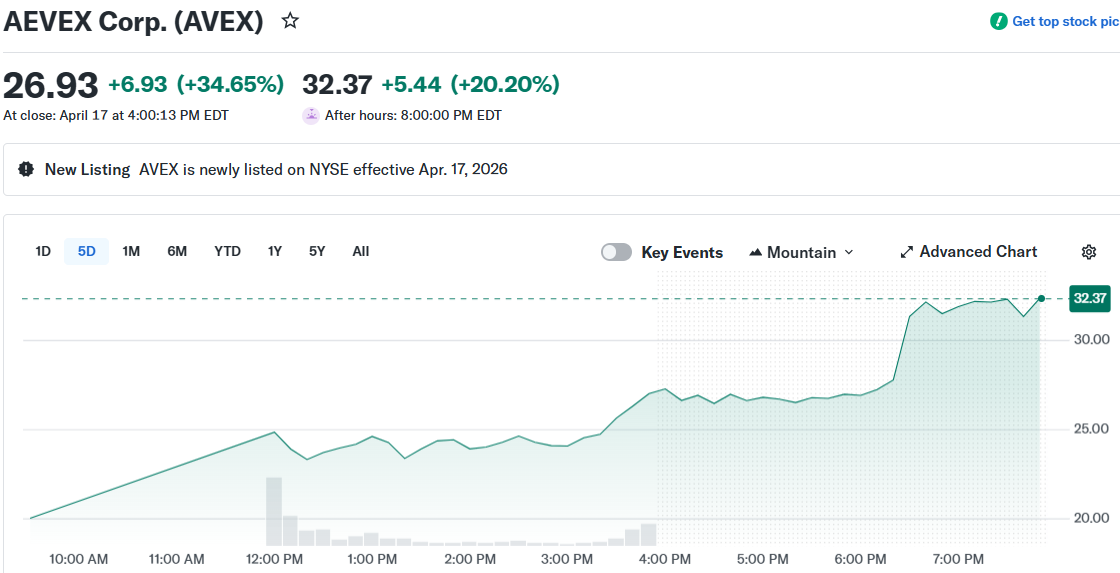The image size is (1120, 573).
Task: Click the green top stock picks icon
Action: (998, 21)
